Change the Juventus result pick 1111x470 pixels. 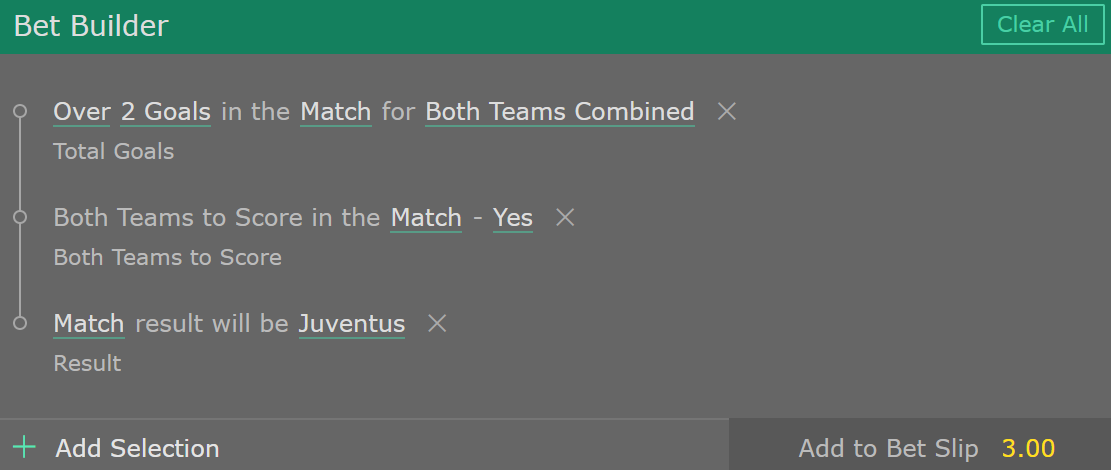(x=352, y=324)
